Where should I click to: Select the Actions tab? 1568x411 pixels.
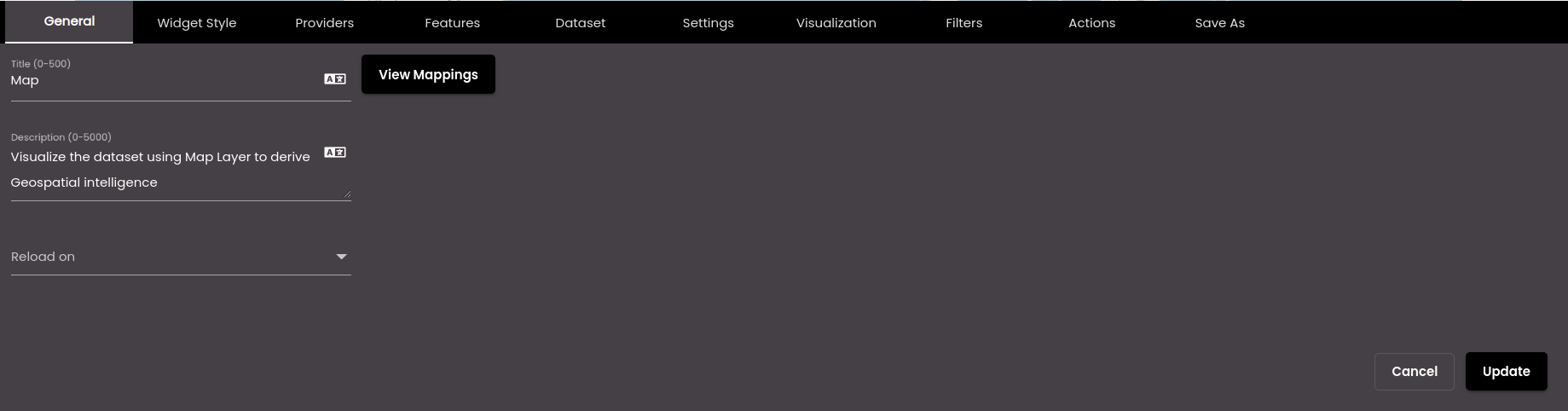(x=1092, y=23)
